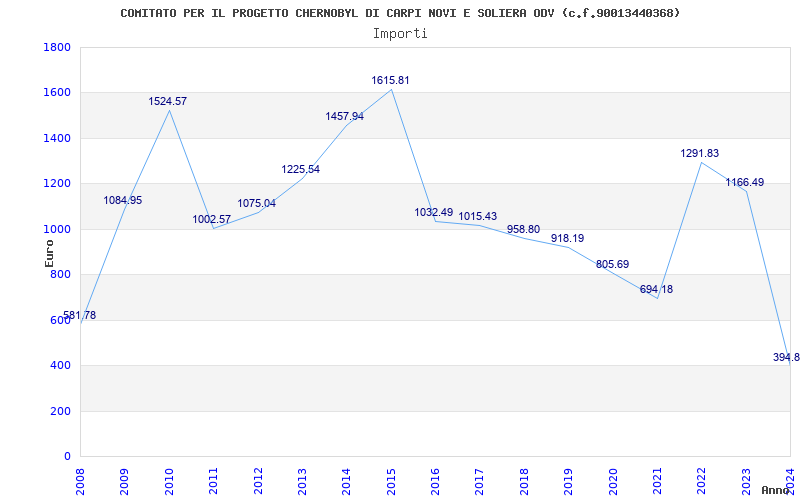Select the 1291.83 data label
This screenshot has width=800, height=500.
(699, 153)
